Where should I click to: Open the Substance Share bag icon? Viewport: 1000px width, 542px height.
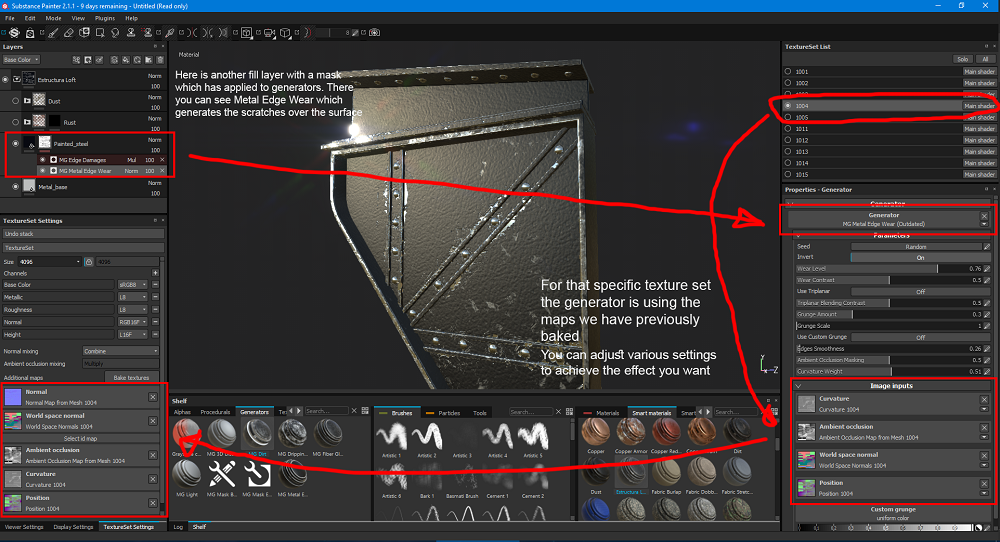point(30,33)
